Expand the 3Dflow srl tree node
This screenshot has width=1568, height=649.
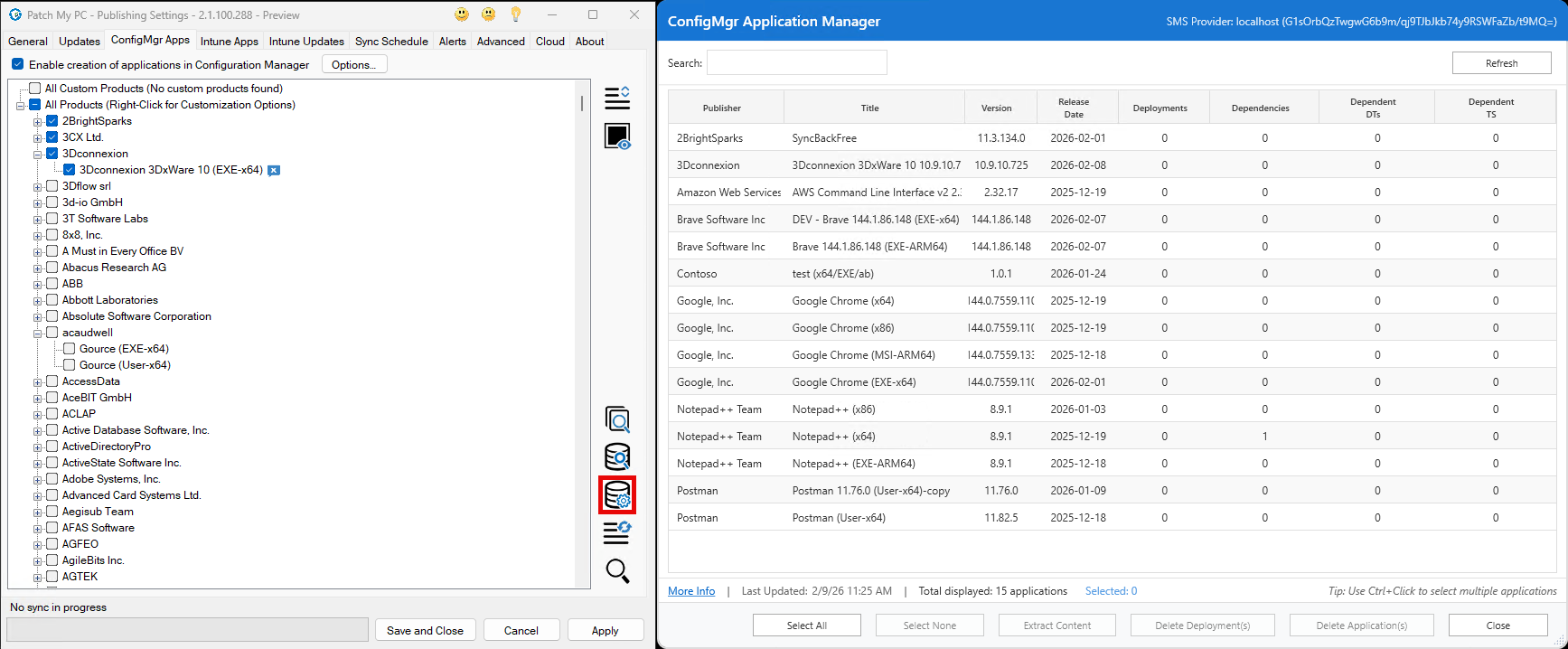pos(38,186)
